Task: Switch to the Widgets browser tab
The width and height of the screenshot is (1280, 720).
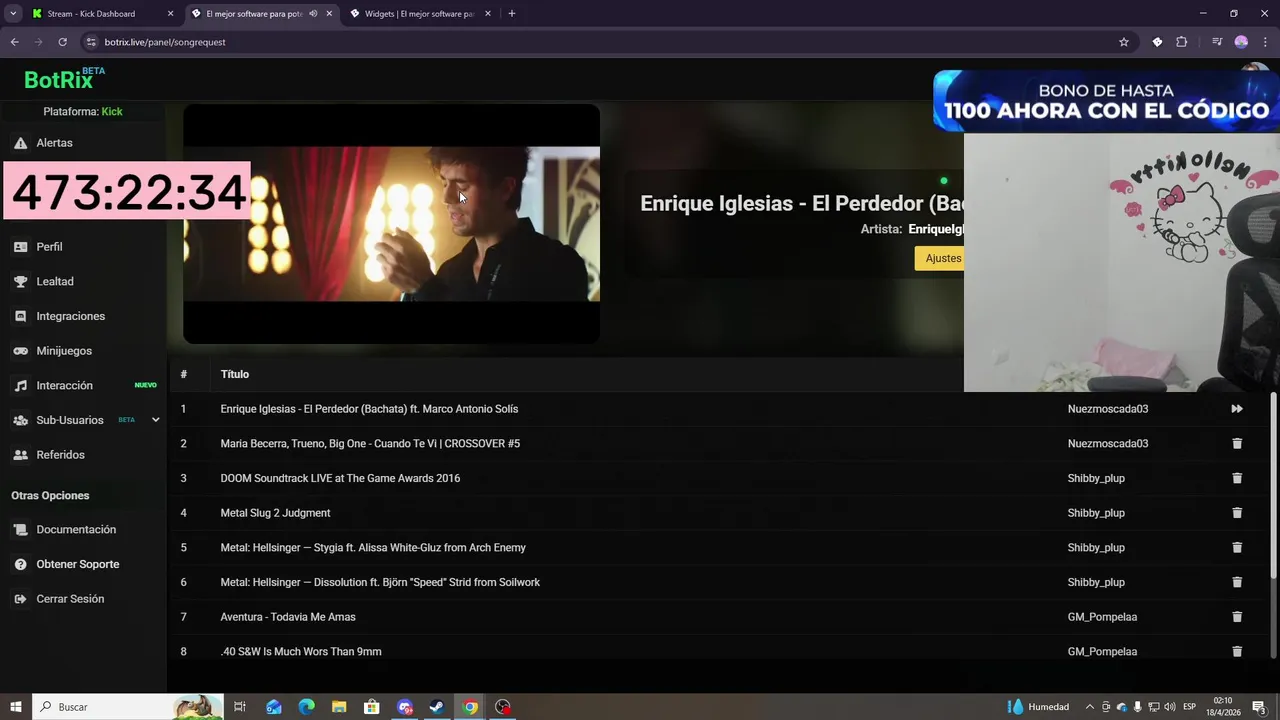Action: point(419,14)
